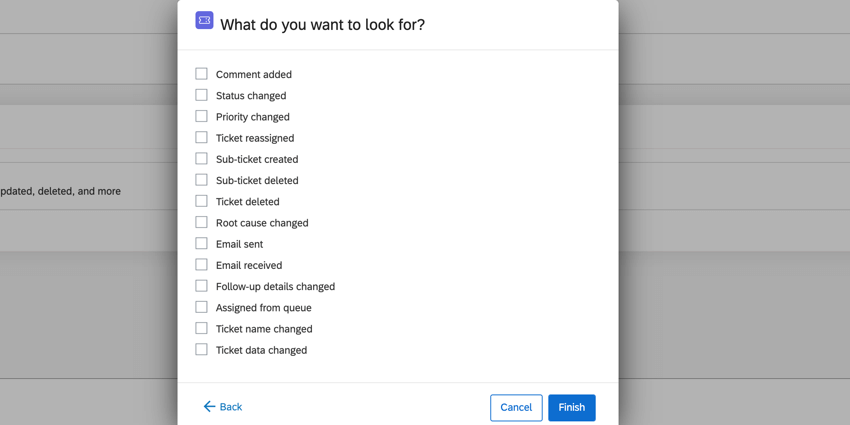Click the Back arrow icon
Image resolution: width=850 pixels, height=425 pixels.
[209, 407]
